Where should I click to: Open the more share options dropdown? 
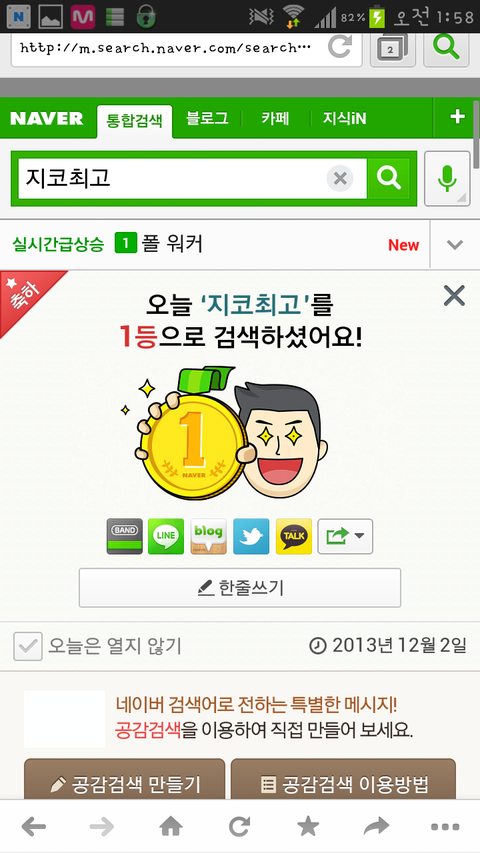click(345, 536)
